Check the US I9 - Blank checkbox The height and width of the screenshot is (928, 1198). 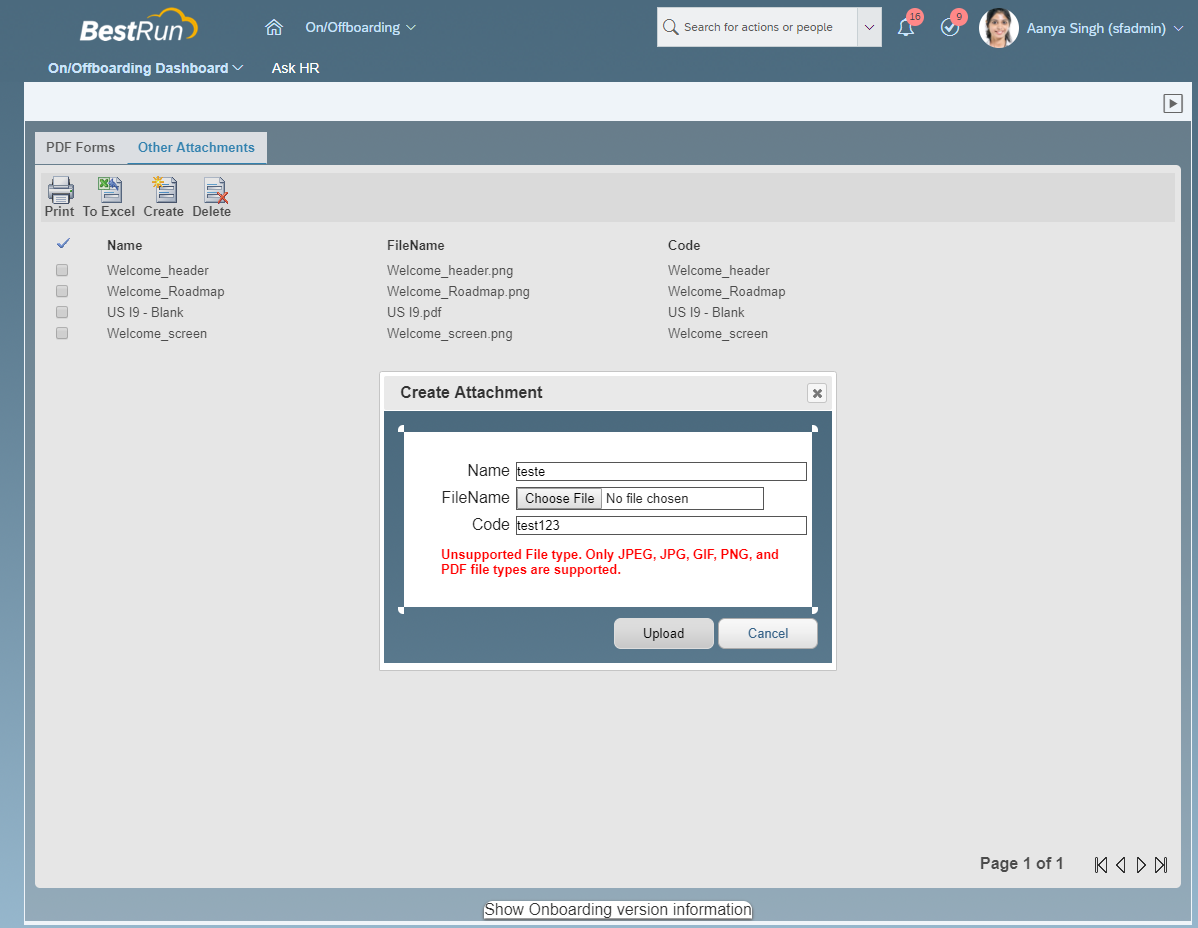tap(62, 312)
